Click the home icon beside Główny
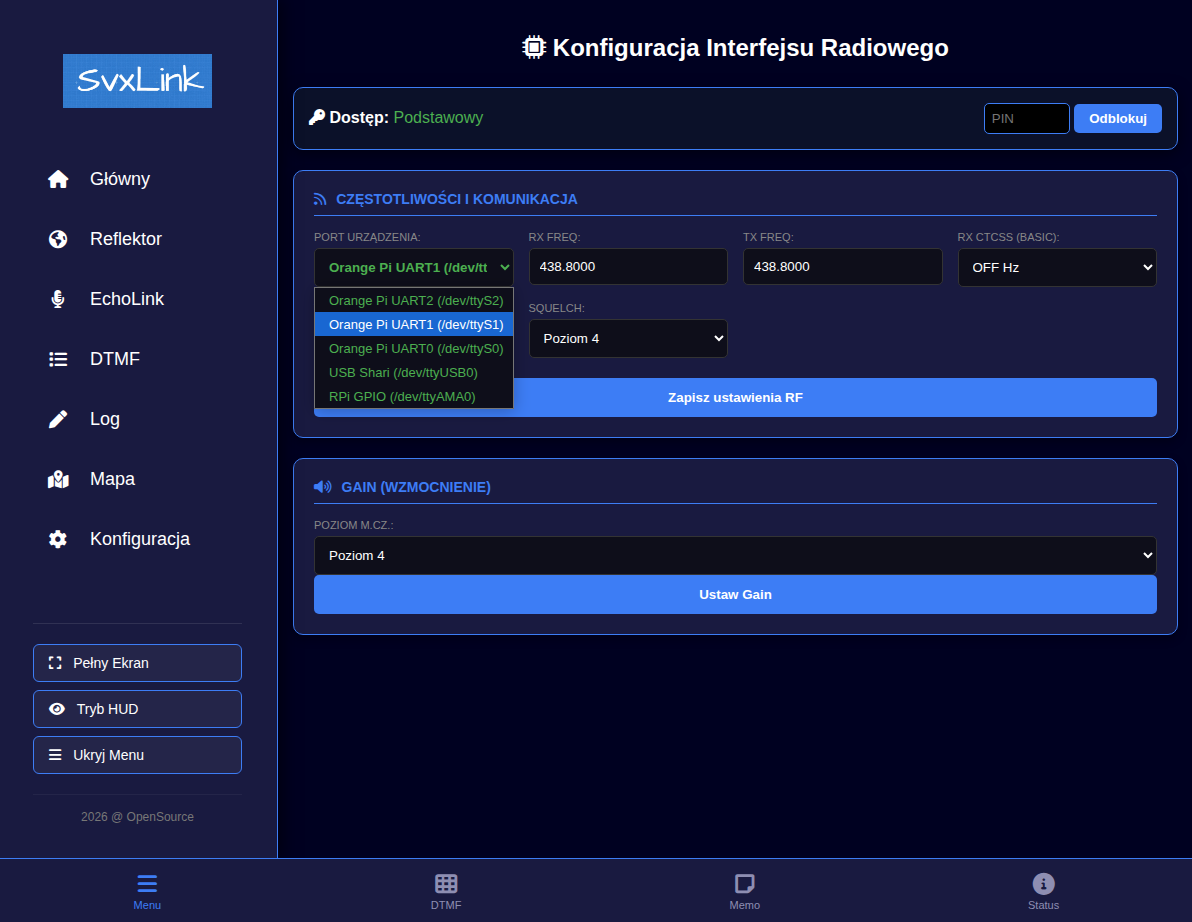1192x922 pixels. [x=58, y=179]
